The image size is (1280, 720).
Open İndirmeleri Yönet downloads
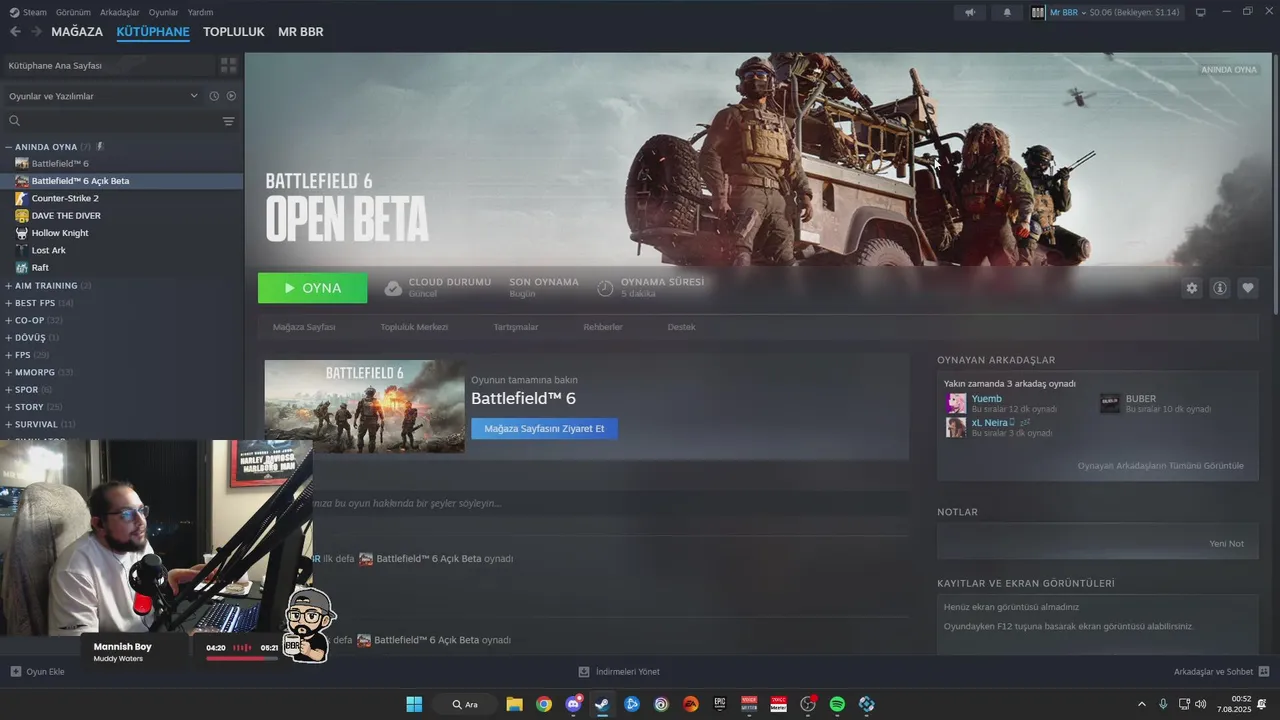[x=619, y=672]
